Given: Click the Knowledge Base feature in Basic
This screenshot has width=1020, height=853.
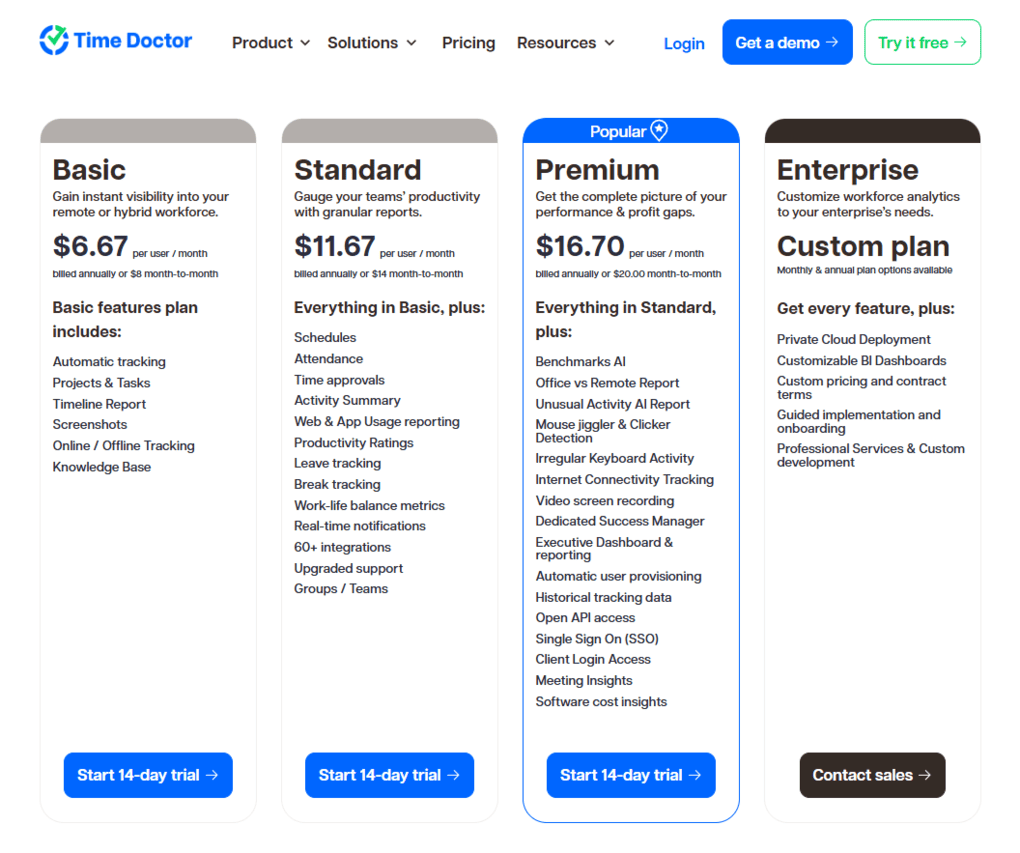Looking at the screenshot, I should pos(102,466).
